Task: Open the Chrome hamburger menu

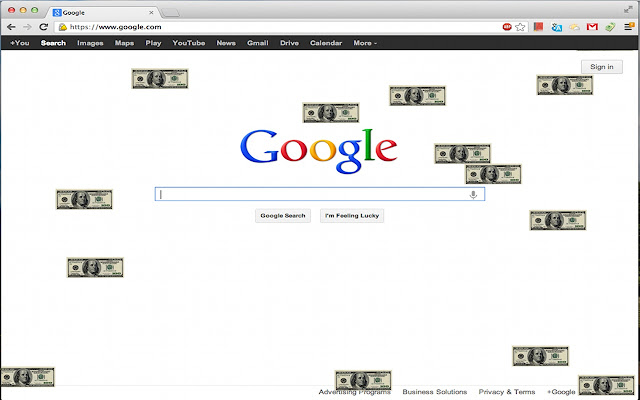Action: pos(629,27)
